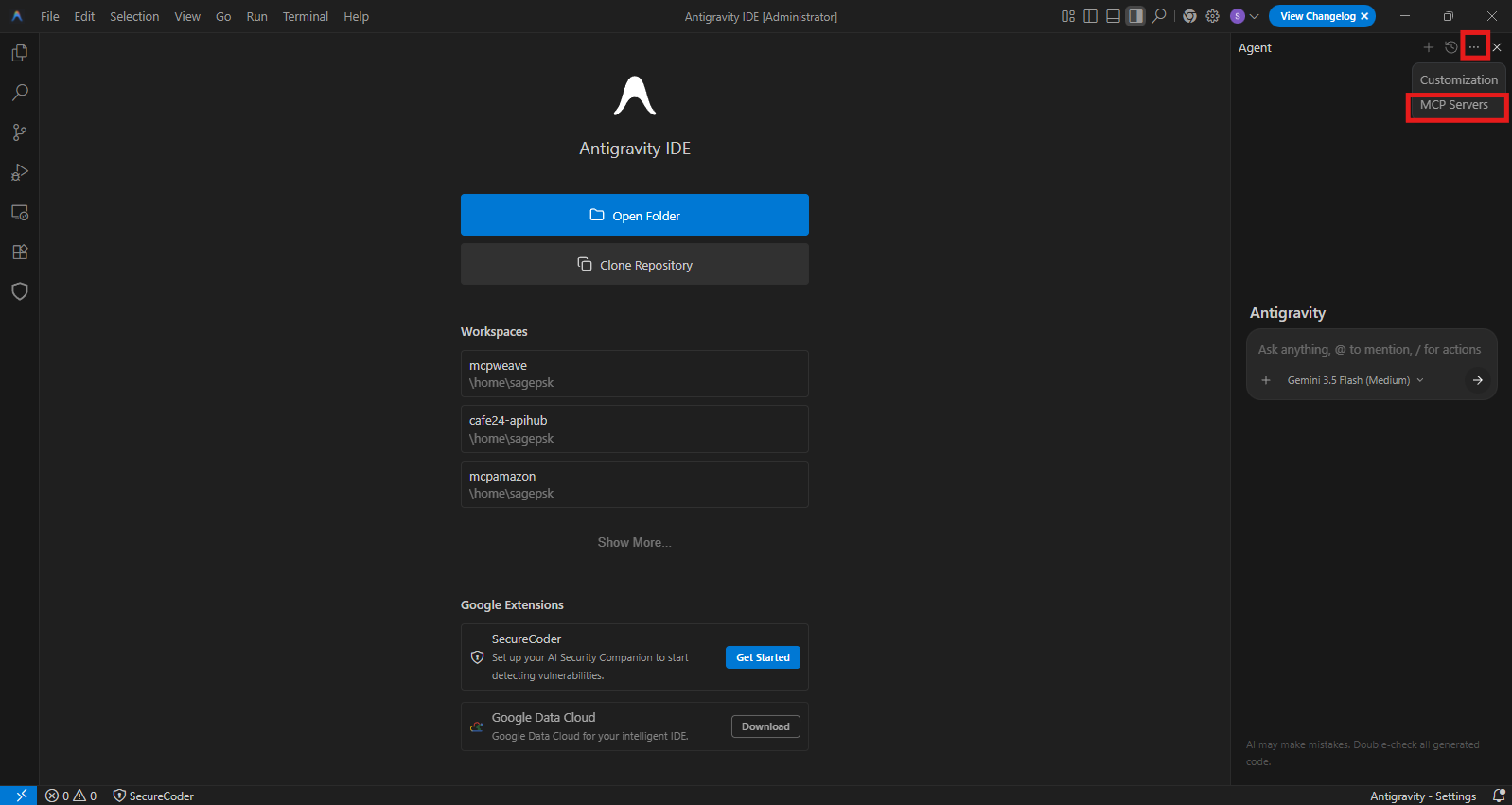Click the magnifier search icon in title bar
Viewport: 1512px width, 805px height.
(1159, 16)
